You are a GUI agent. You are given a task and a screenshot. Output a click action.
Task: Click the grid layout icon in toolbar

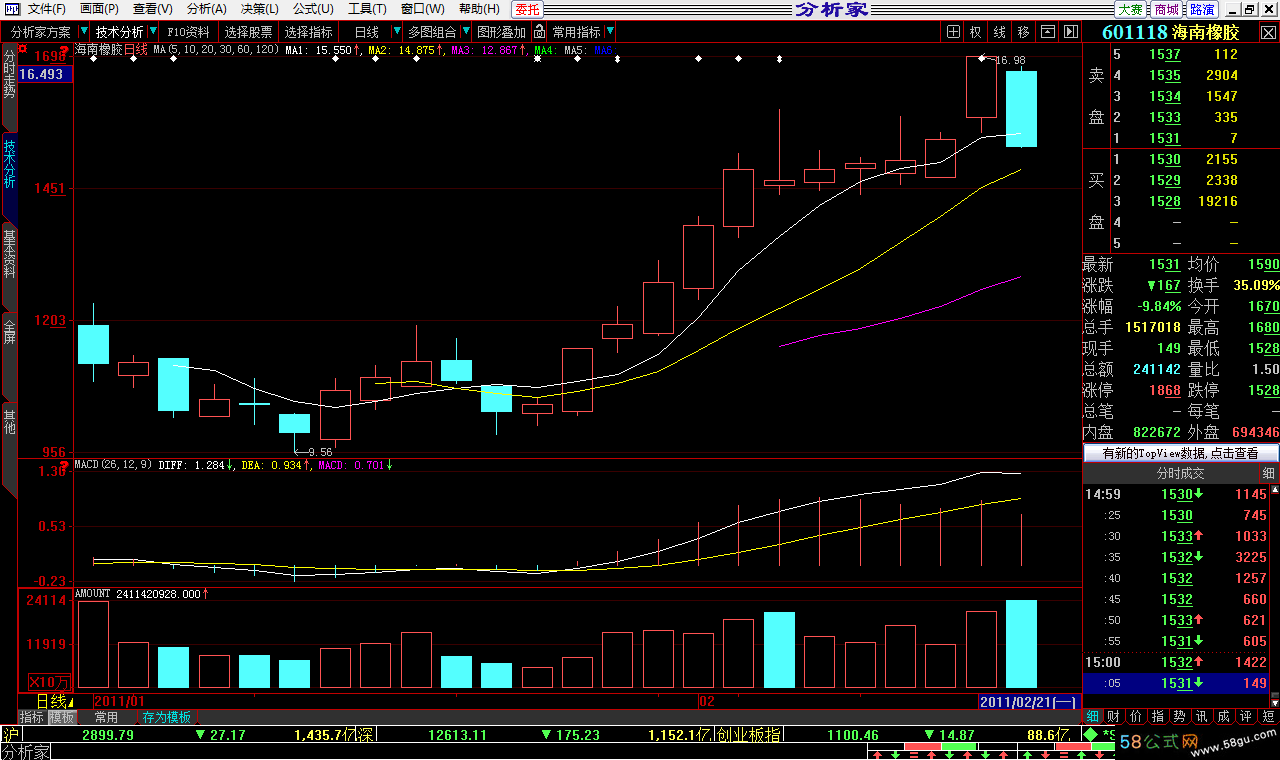click(x=953, y=32)
